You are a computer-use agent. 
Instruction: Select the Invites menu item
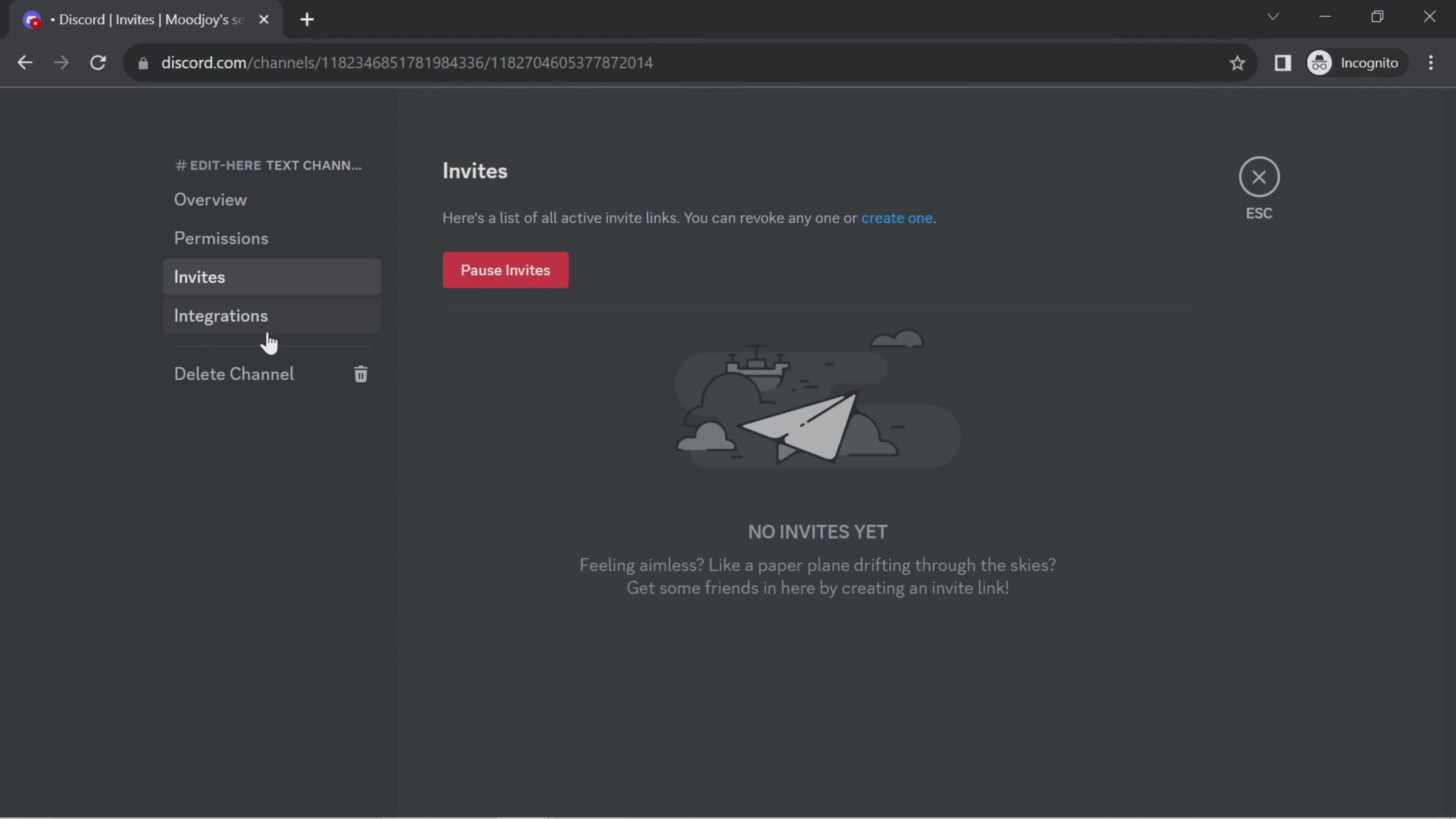tap(199, 277)
